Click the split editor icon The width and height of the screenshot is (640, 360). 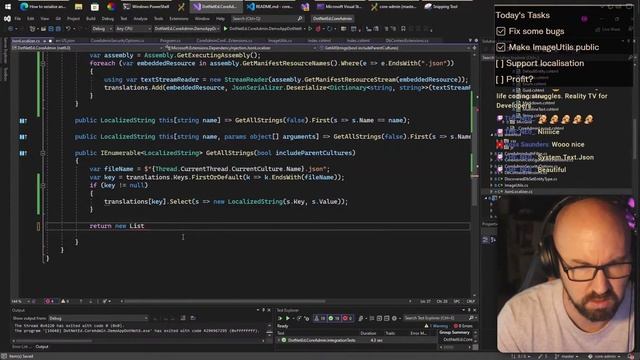(x=474, y=48)
